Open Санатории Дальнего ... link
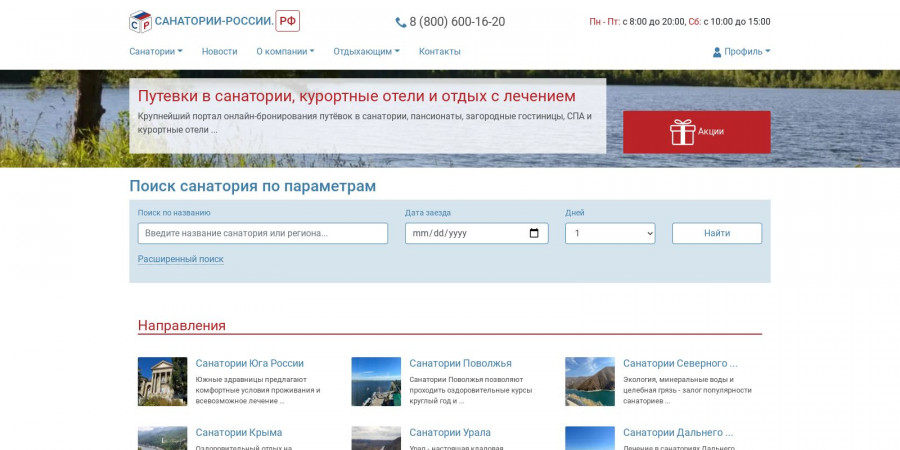 tap(678, 432)
